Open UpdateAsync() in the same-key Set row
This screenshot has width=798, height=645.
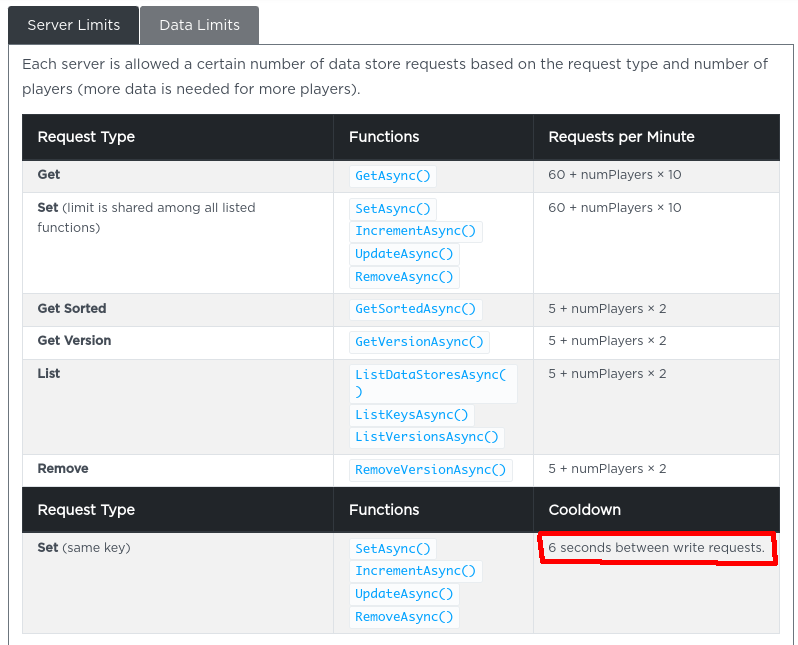click(x=404, y=594)
